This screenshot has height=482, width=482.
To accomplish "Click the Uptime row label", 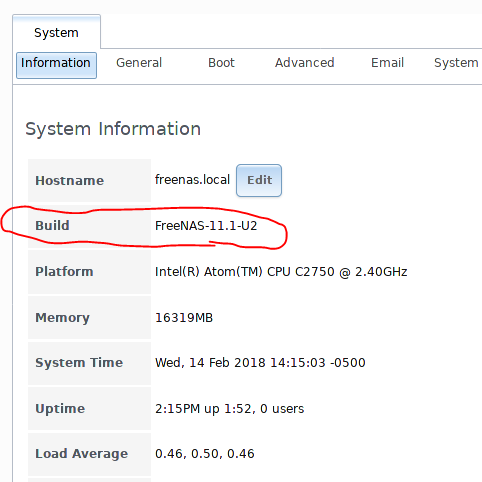I will tap(60, 409).
